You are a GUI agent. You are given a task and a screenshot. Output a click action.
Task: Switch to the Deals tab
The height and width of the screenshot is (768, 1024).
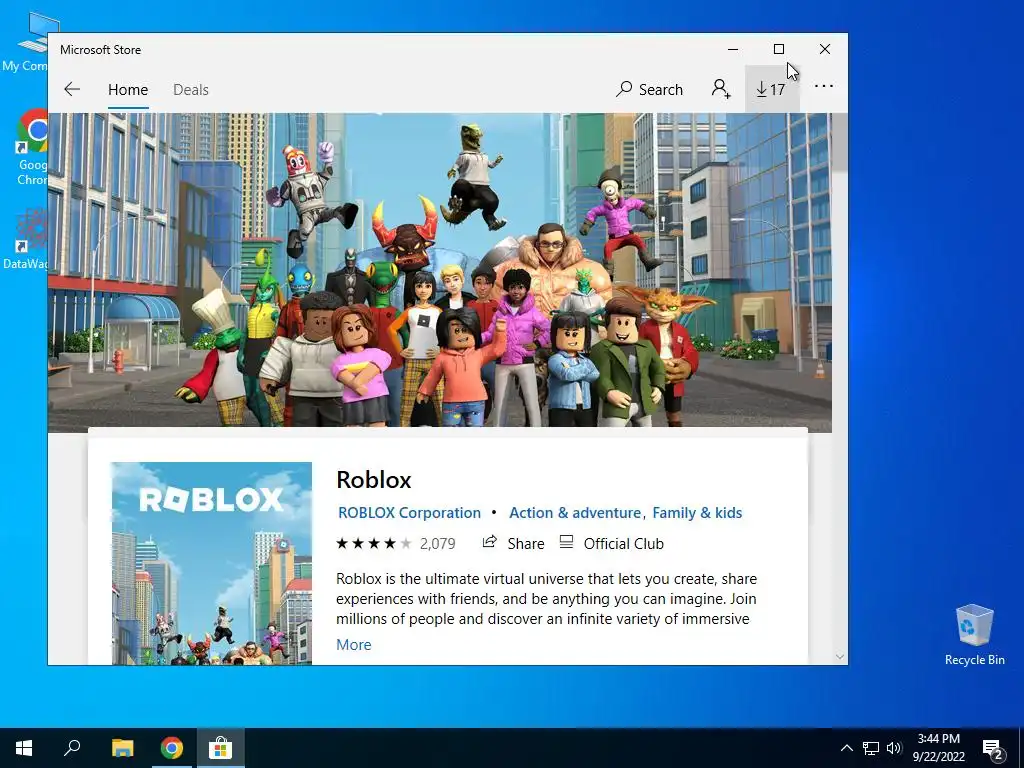click(191, 89)
